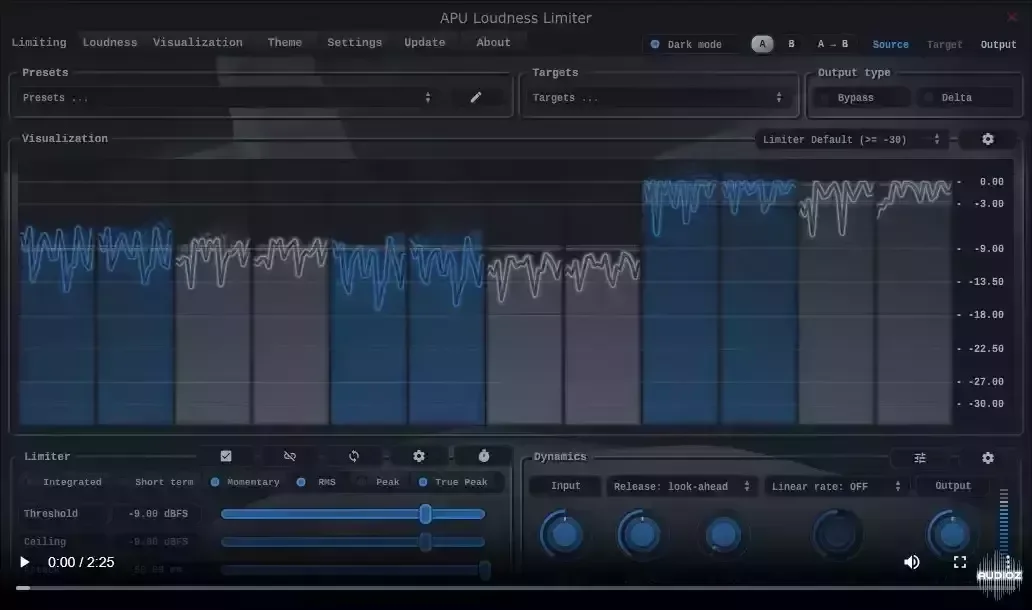Select state A
Viewport: 1032px width, 610px height.
[762, 44]
